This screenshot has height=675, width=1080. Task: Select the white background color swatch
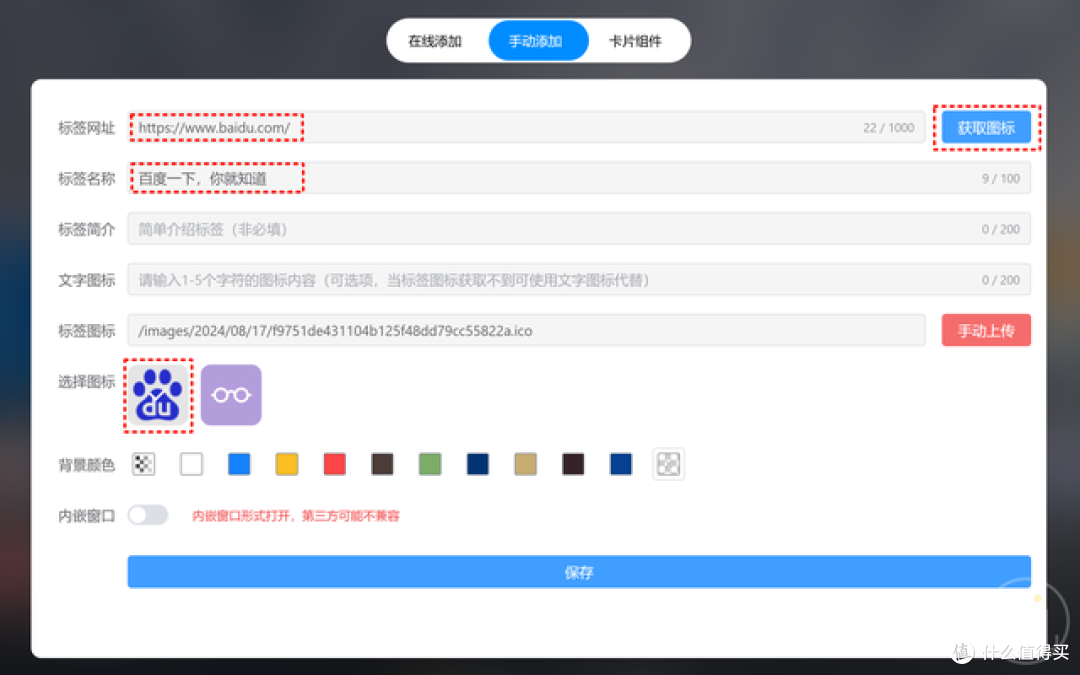191,464
